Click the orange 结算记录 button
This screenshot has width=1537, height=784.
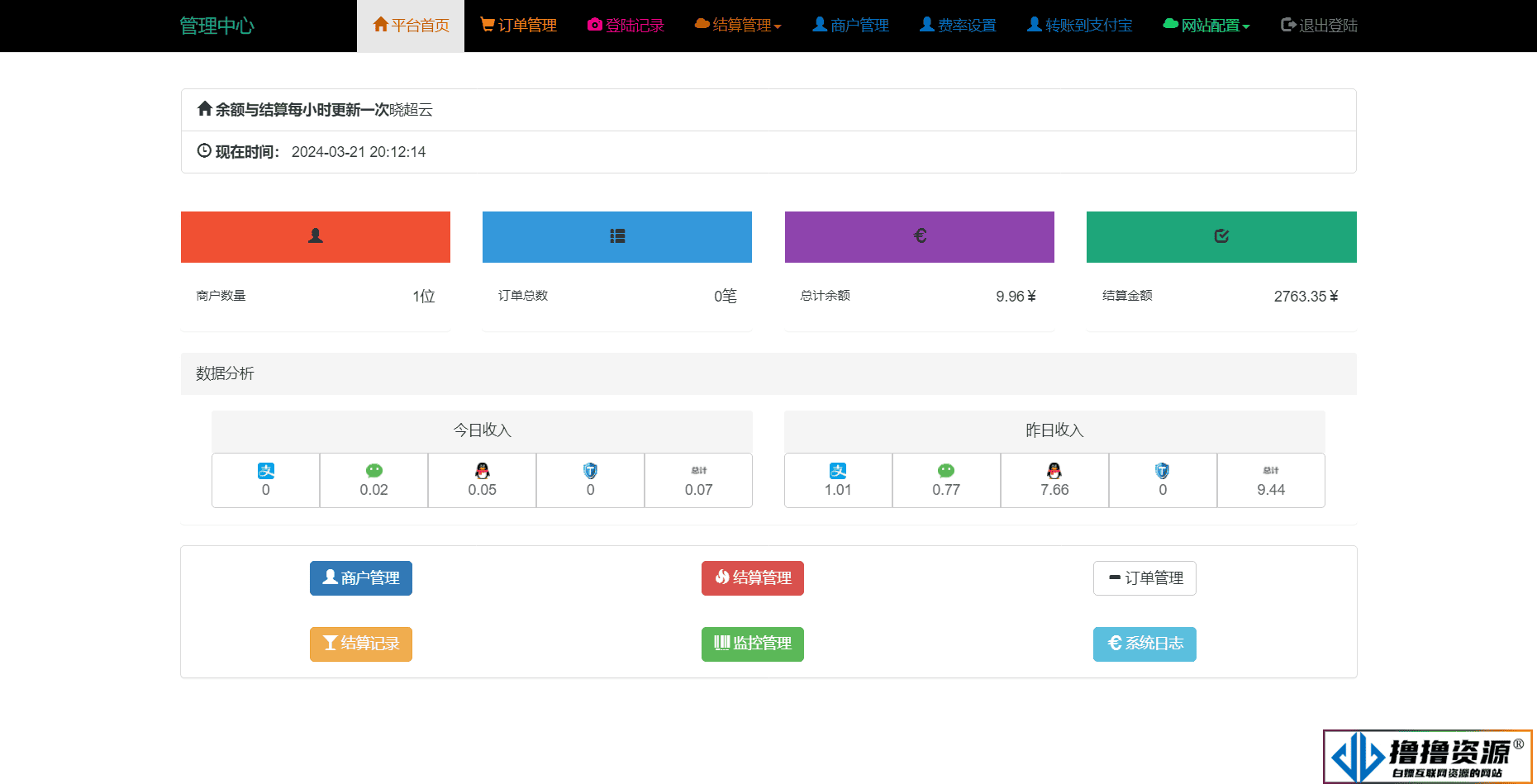[x=361, y=644]
